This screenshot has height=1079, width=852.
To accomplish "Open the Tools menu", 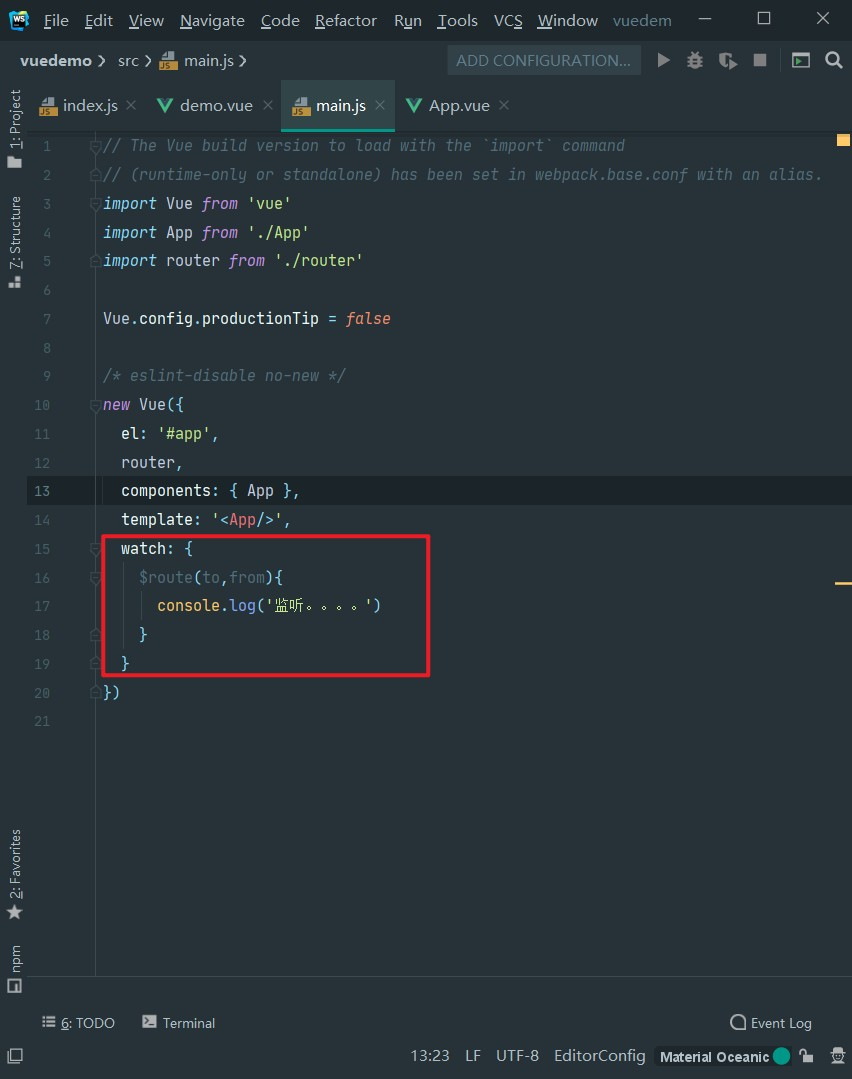I will (x=457, y=21).
